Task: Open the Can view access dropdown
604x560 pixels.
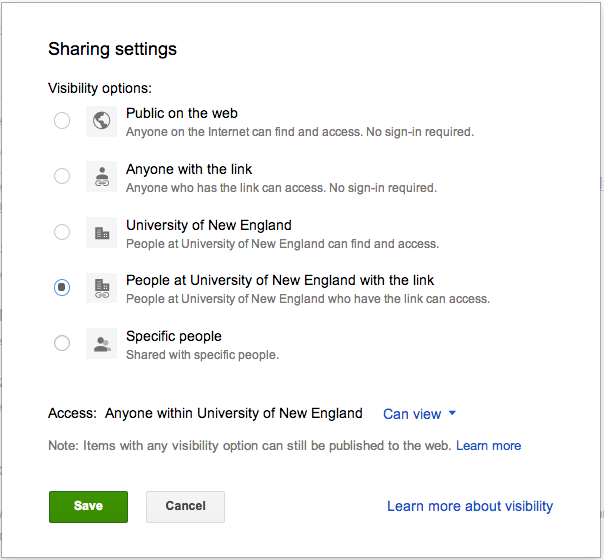Action: click(419, 414)
